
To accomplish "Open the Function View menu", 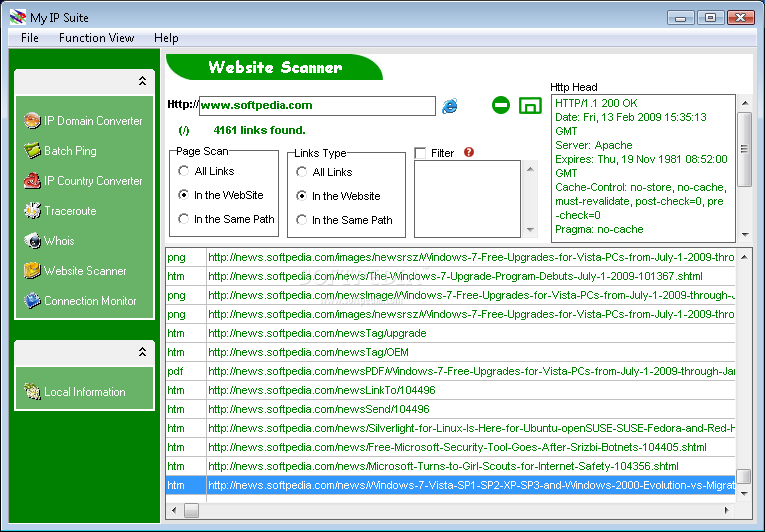I will pos(97,38).
